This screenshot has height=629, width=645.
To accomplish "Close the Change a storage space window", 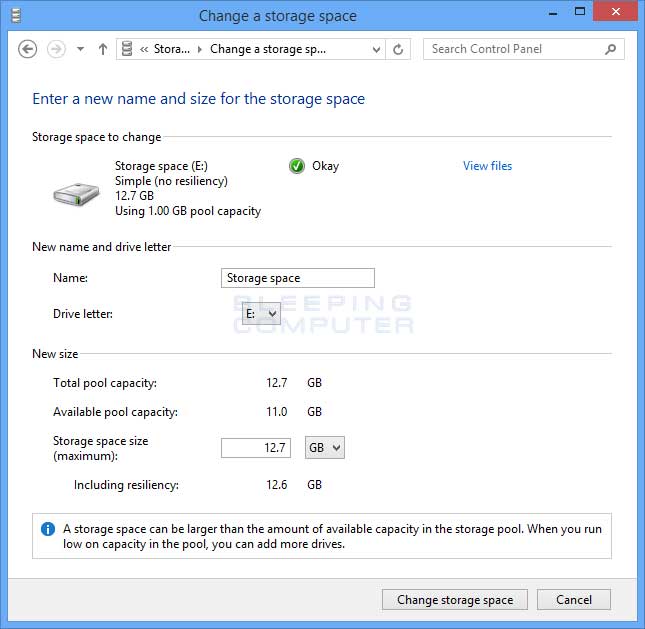I will click(x=615, y=11).
